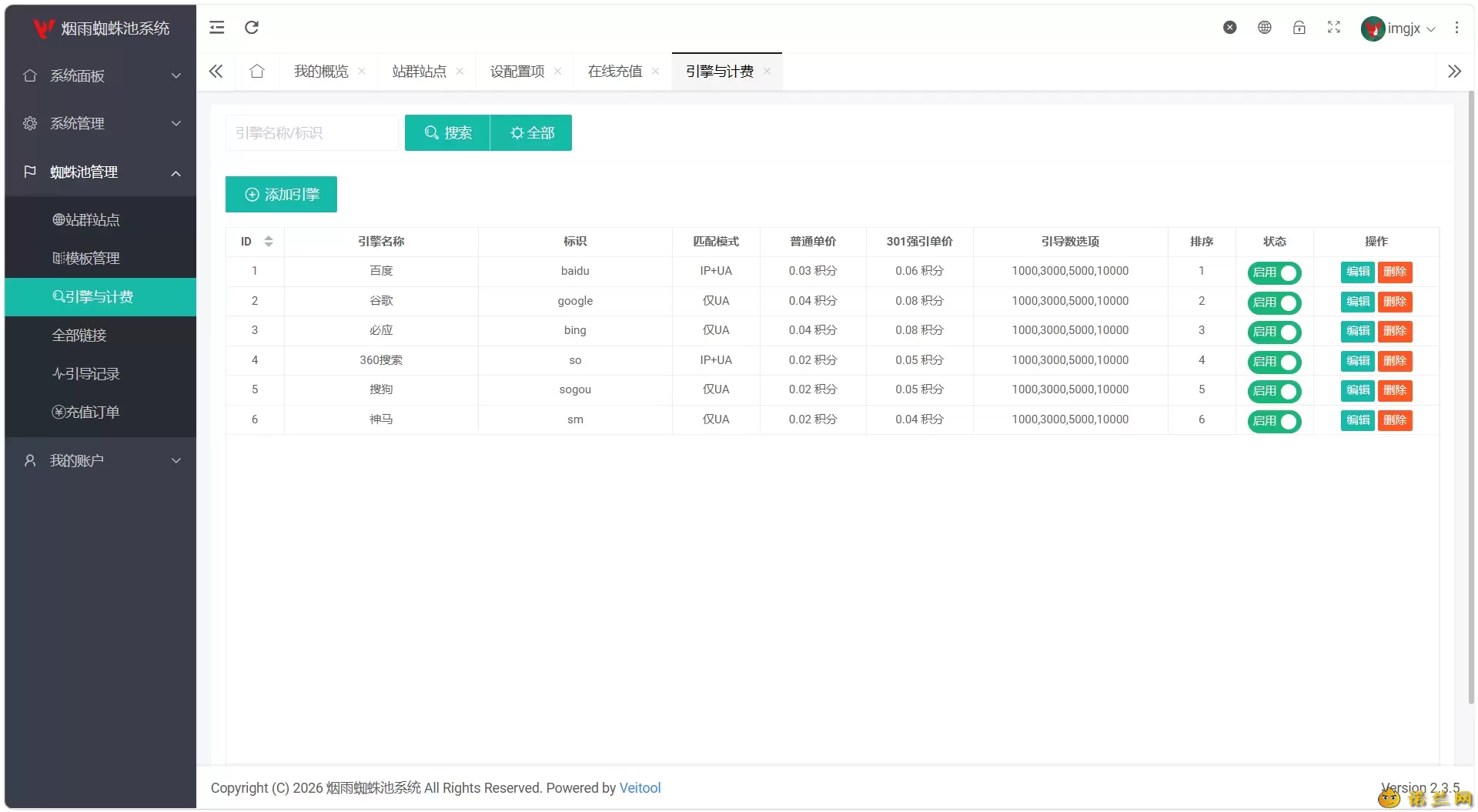Toggle 启用 status switch for 谷歌
This screenshot has height=812, width=1478.
click(x=1274, y=302)
